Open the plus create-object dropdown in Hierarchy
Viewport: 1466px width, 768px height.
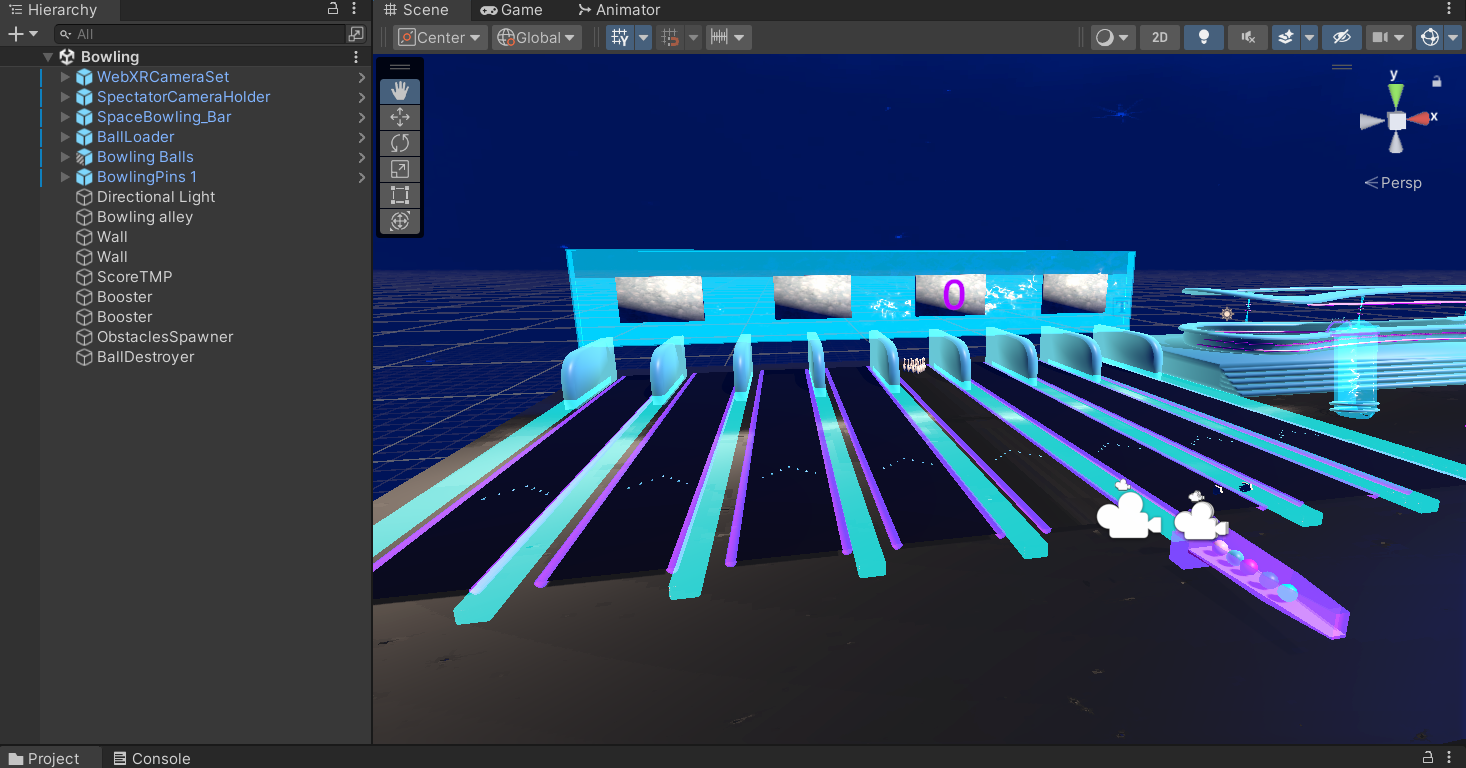click(x=23, y=34)
